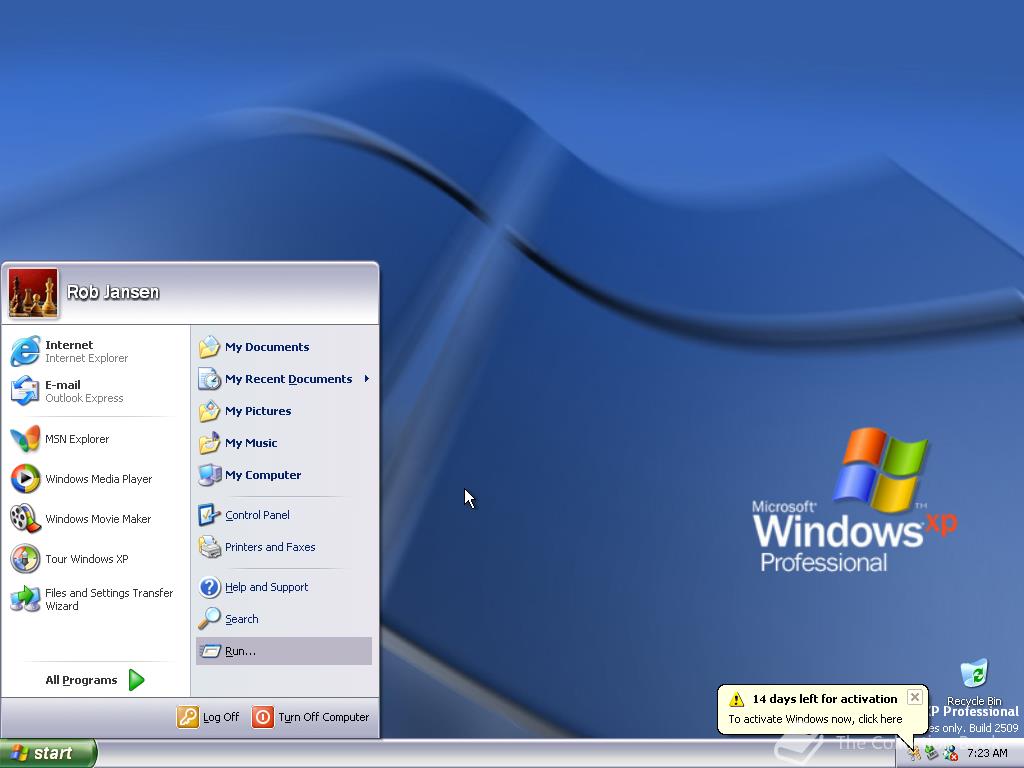Open Printers and Faxes icon
This screenshot has height=768, width=1024.
click(x=210, y=547)
